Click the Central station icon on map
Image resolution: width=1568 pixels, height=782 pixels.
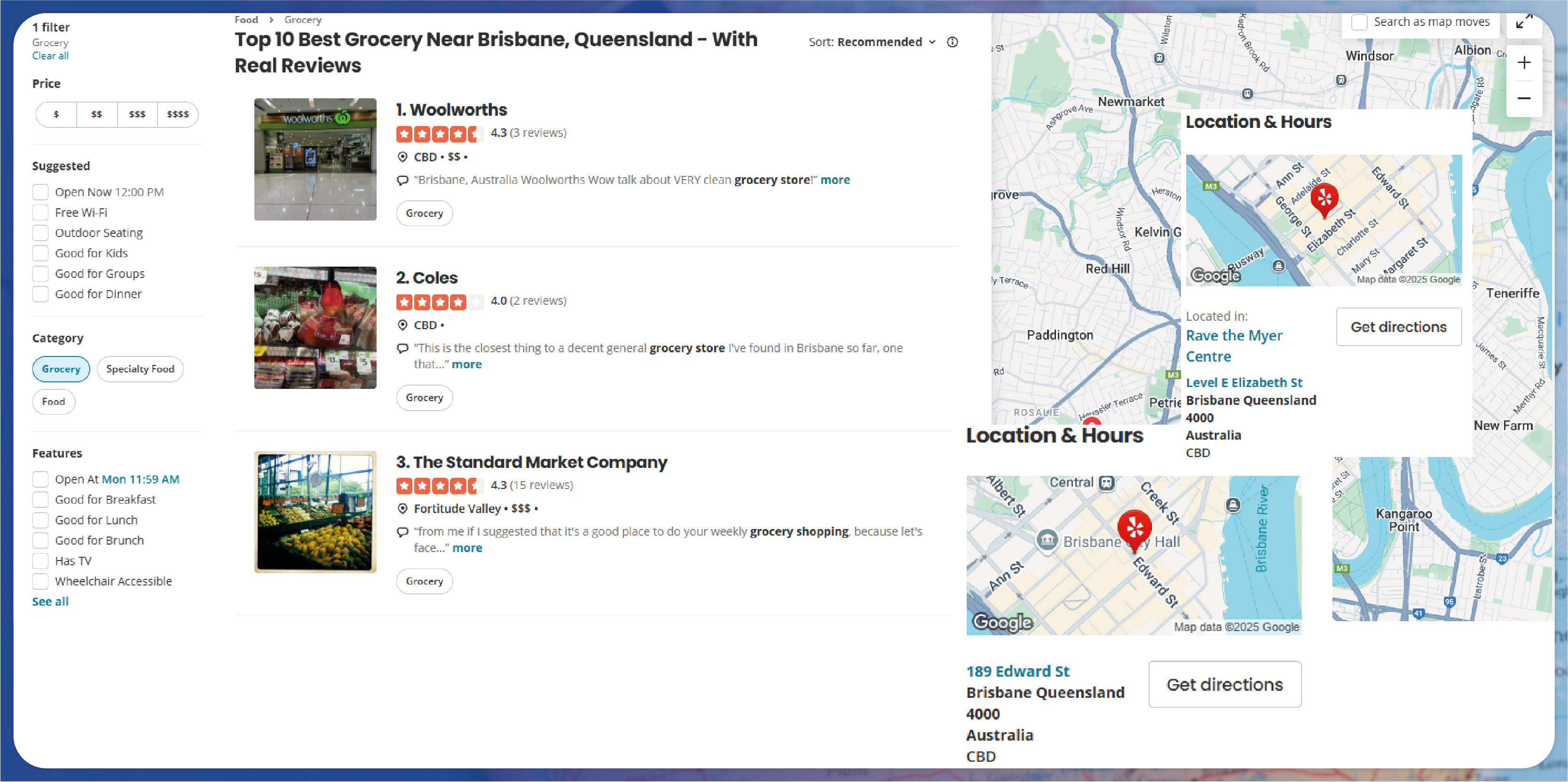coord(1107,482)
